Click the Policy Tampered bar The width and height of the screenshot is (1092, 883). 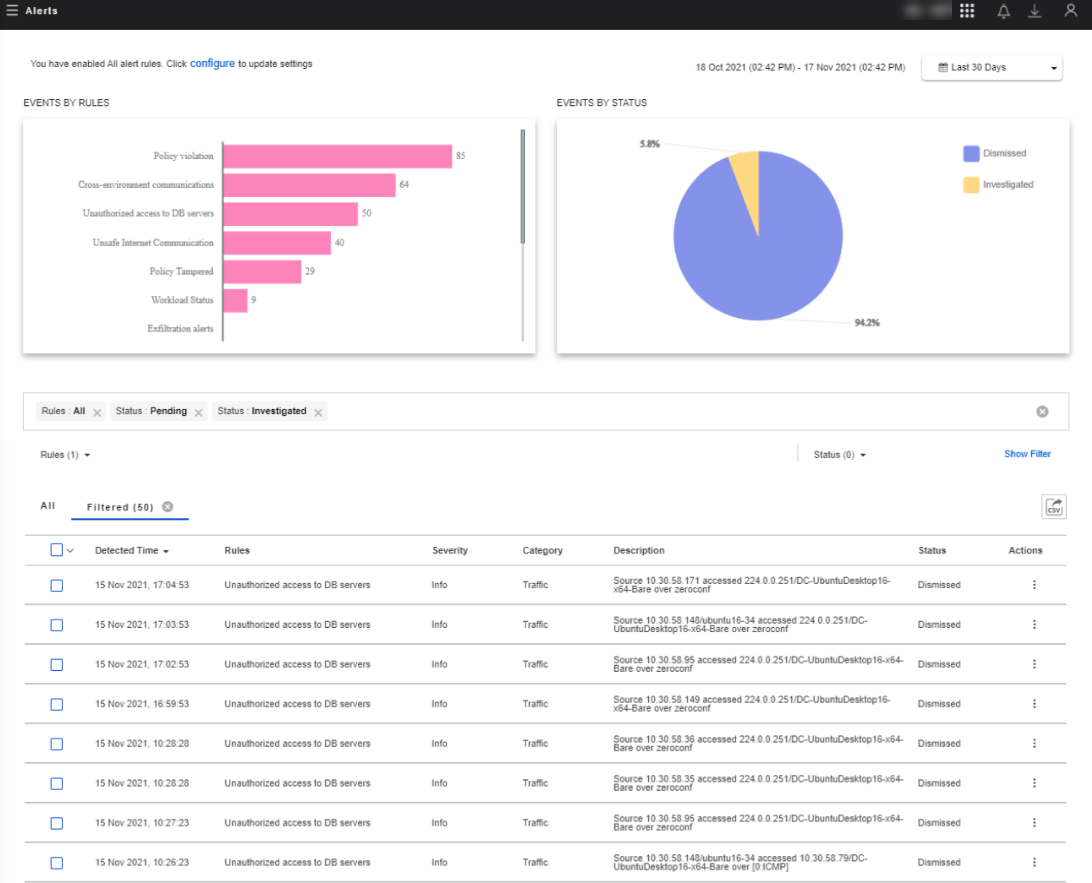pyautogui.click(x=262, y=272)
